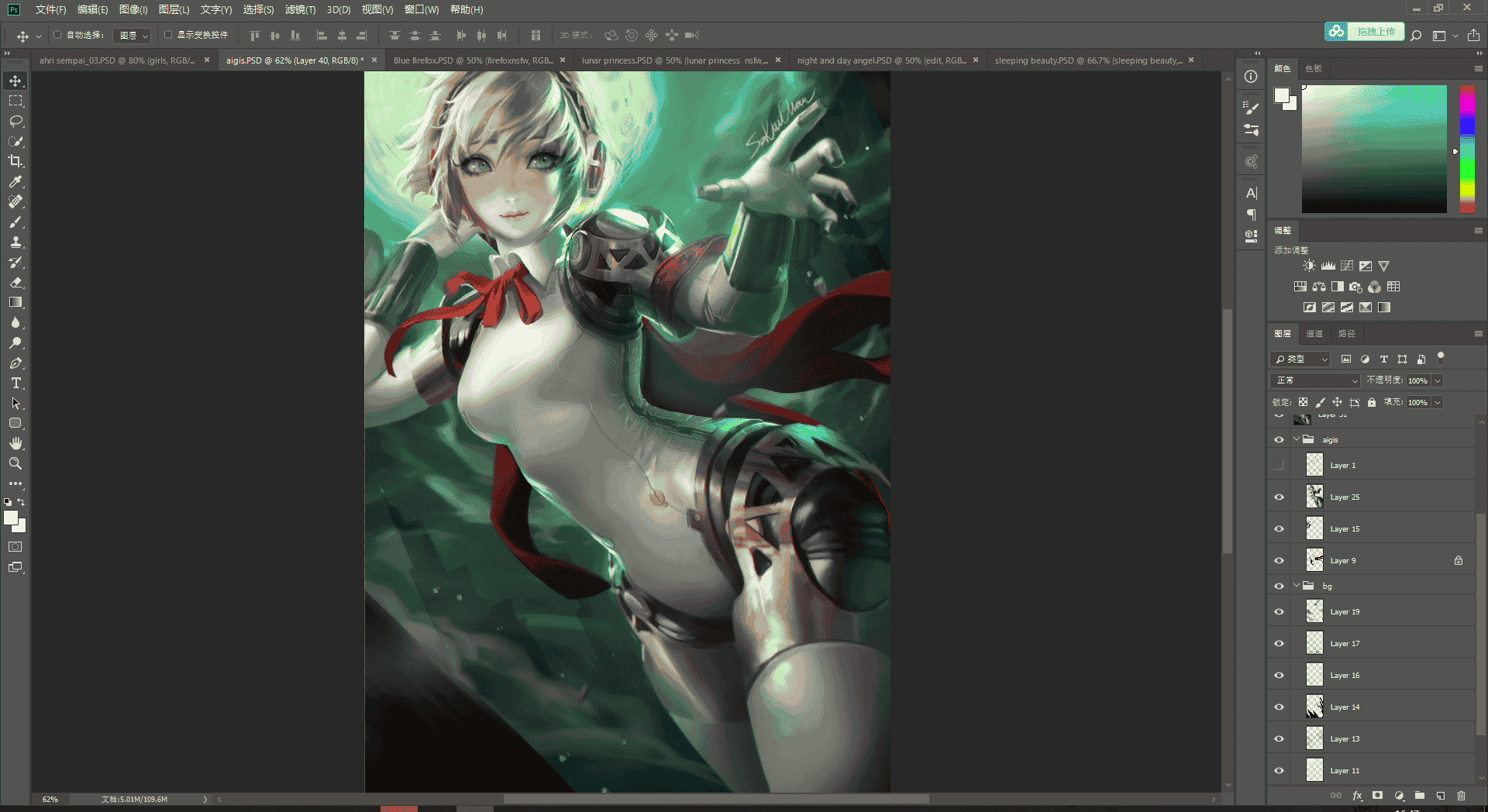
Task: Select the Clone Stamp tool
Action: [x=15, y=242]
